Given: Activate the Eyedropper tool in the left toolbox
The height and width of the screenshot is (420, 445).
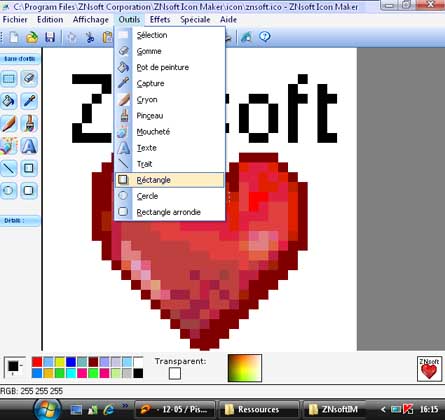Looking at the screenshot, I should (x=29, y=101).
